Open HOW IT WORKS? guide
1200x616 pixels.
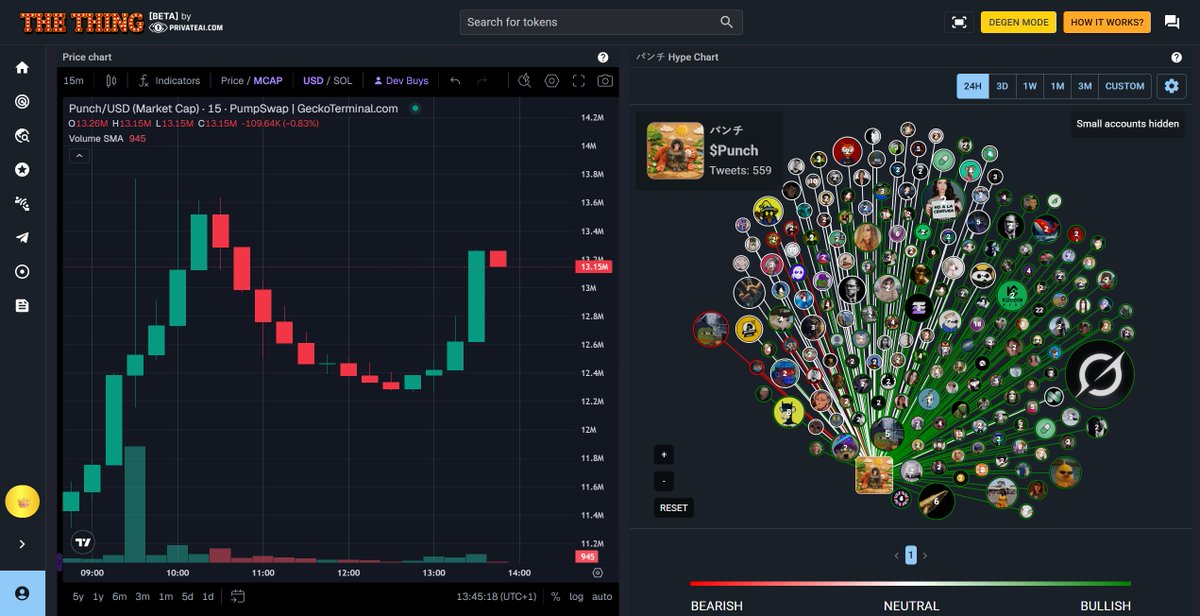[1107, 22]
